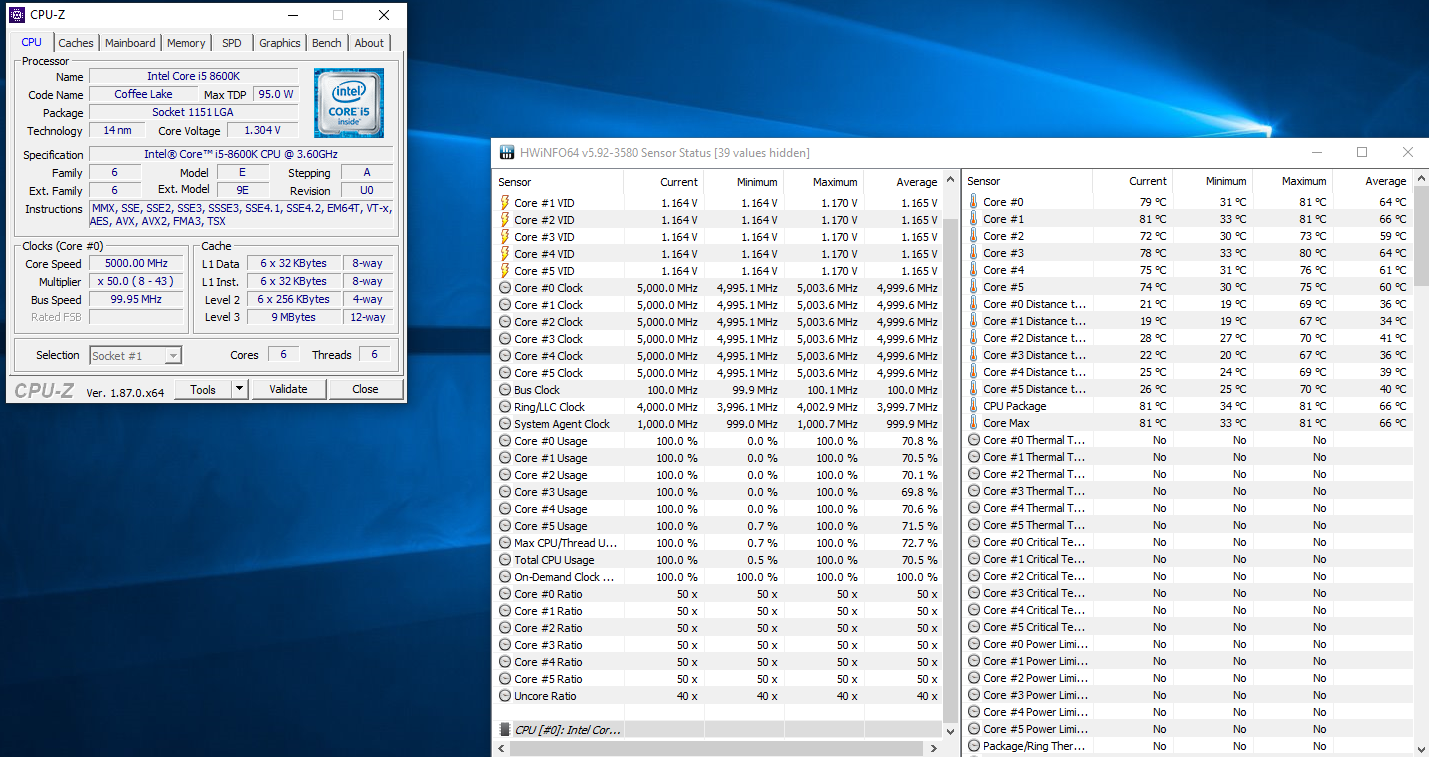The width and height of the screenshot is (1429, 757).
Task: Click scroll up arrow of right sensor pane
Action: 1421,180
